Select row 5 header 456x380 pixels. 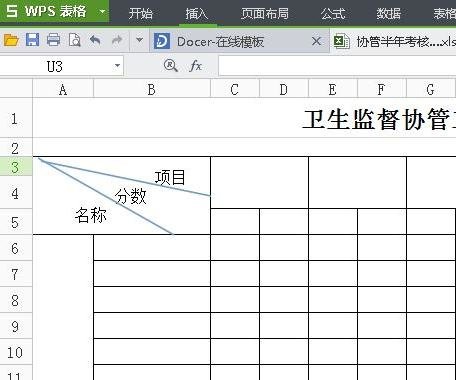(16, 222)
